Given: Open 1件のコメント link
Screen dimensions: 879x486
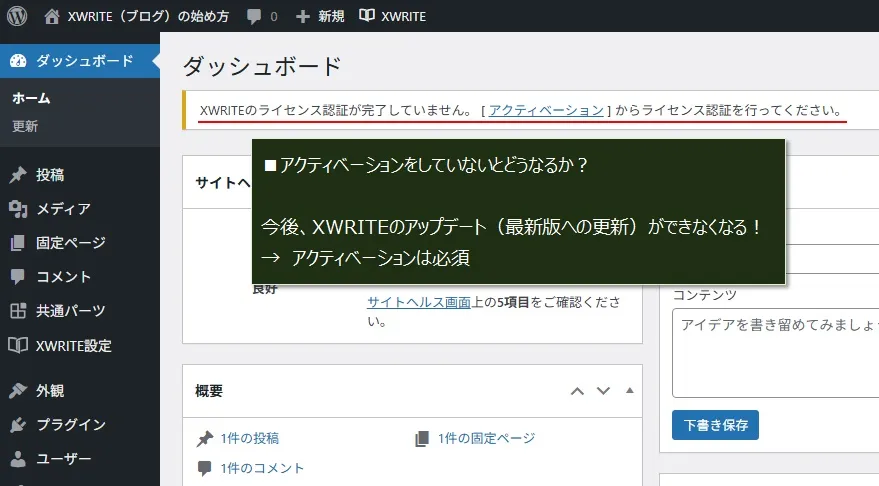Looking at the screenshot, I should [262, 468].
